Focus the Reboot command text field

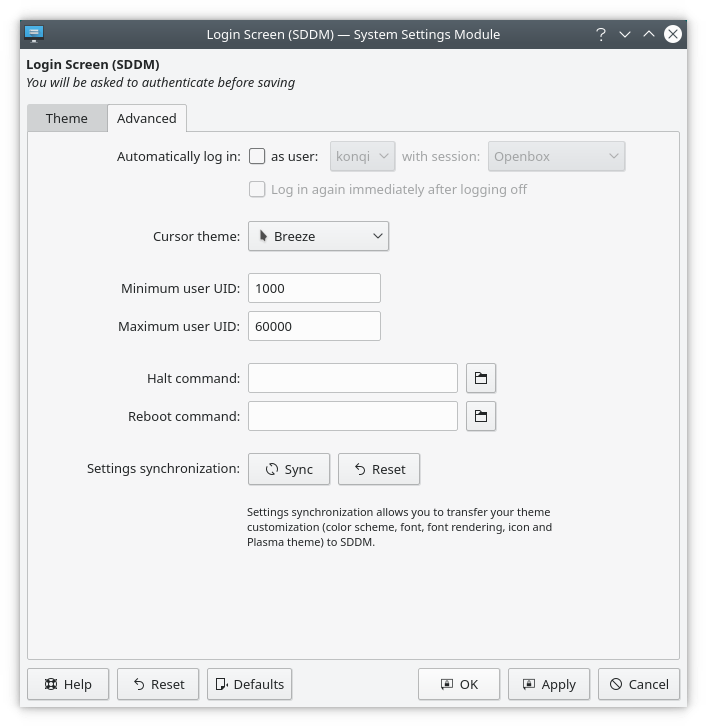(353, 416)
